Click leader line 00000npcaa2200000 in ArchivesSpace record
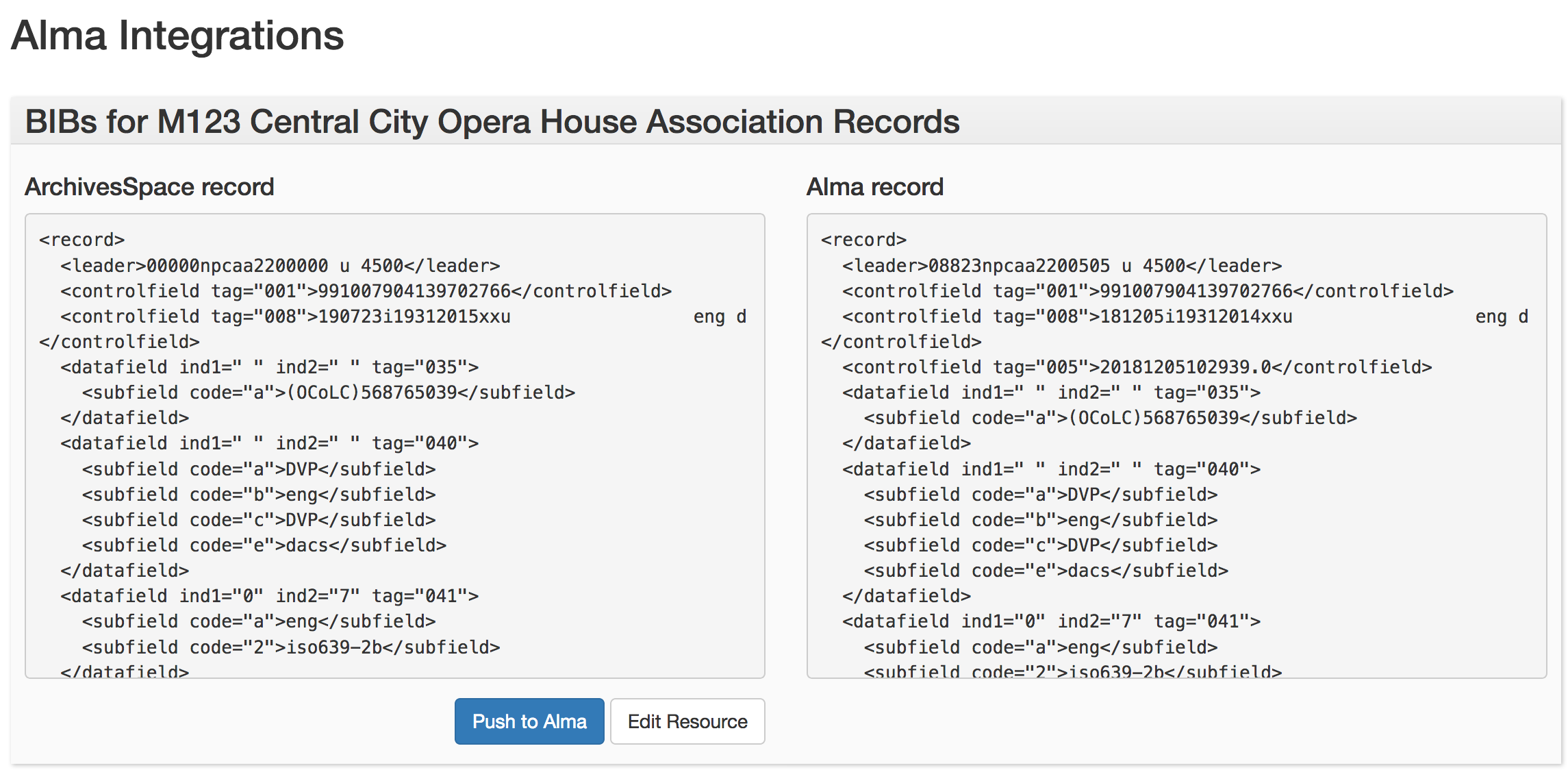 279,266
